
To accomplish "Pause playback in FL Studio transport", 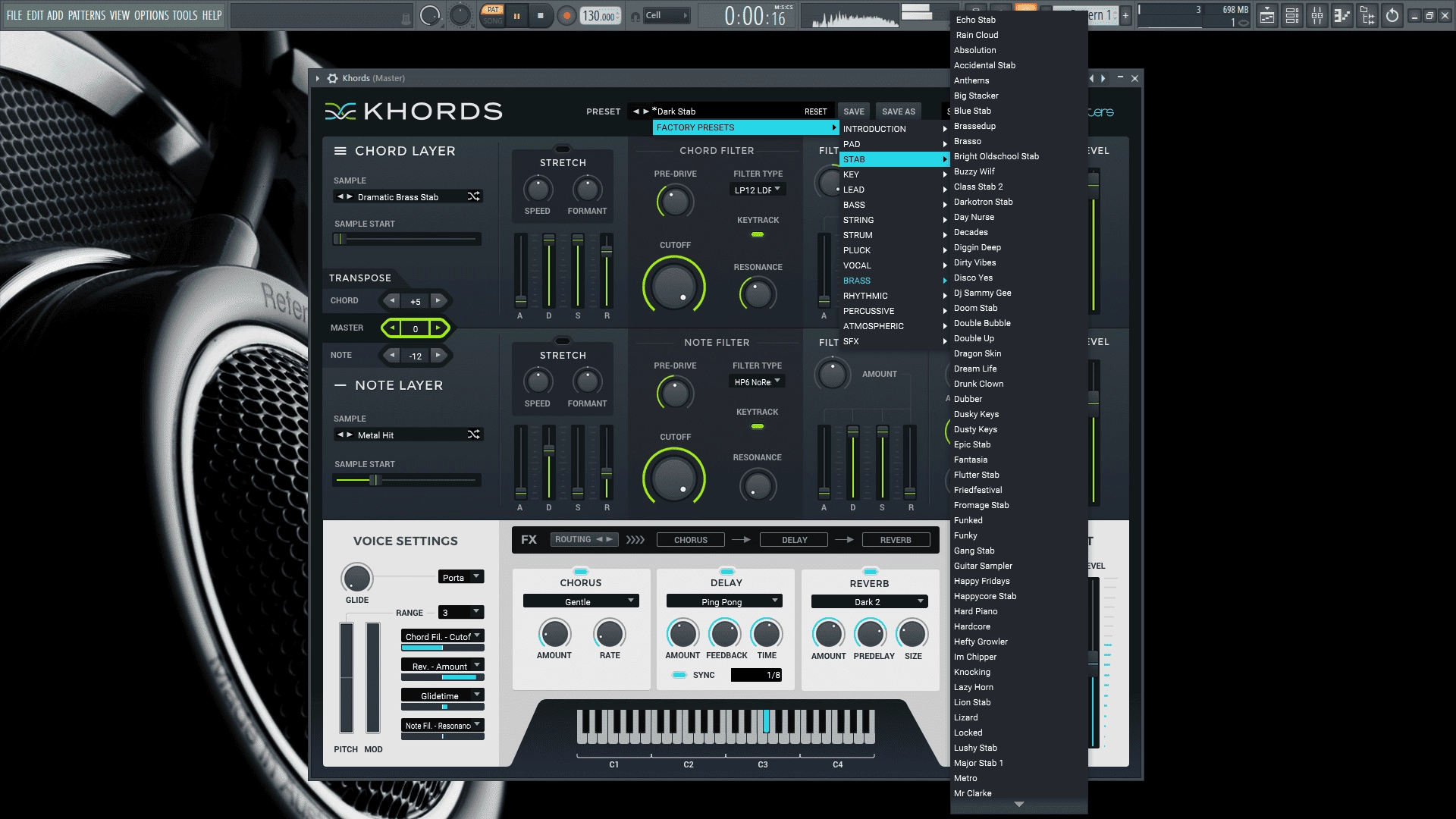I will pos(516,15).
